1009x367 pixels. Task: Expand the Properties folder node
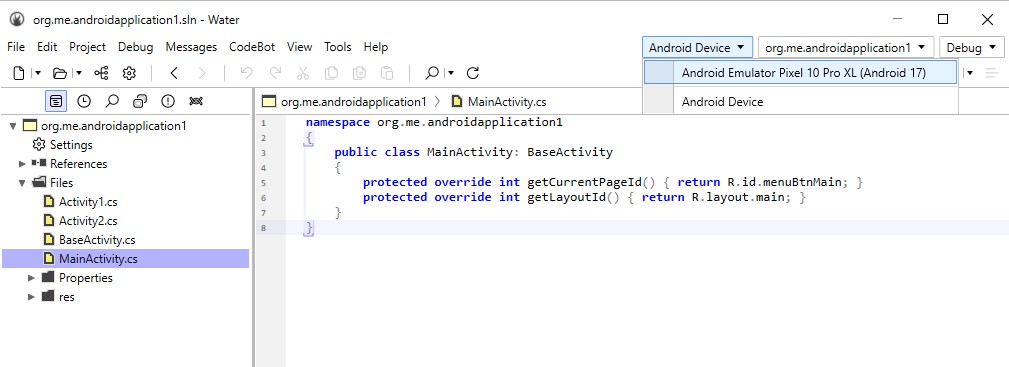[32, 278]
